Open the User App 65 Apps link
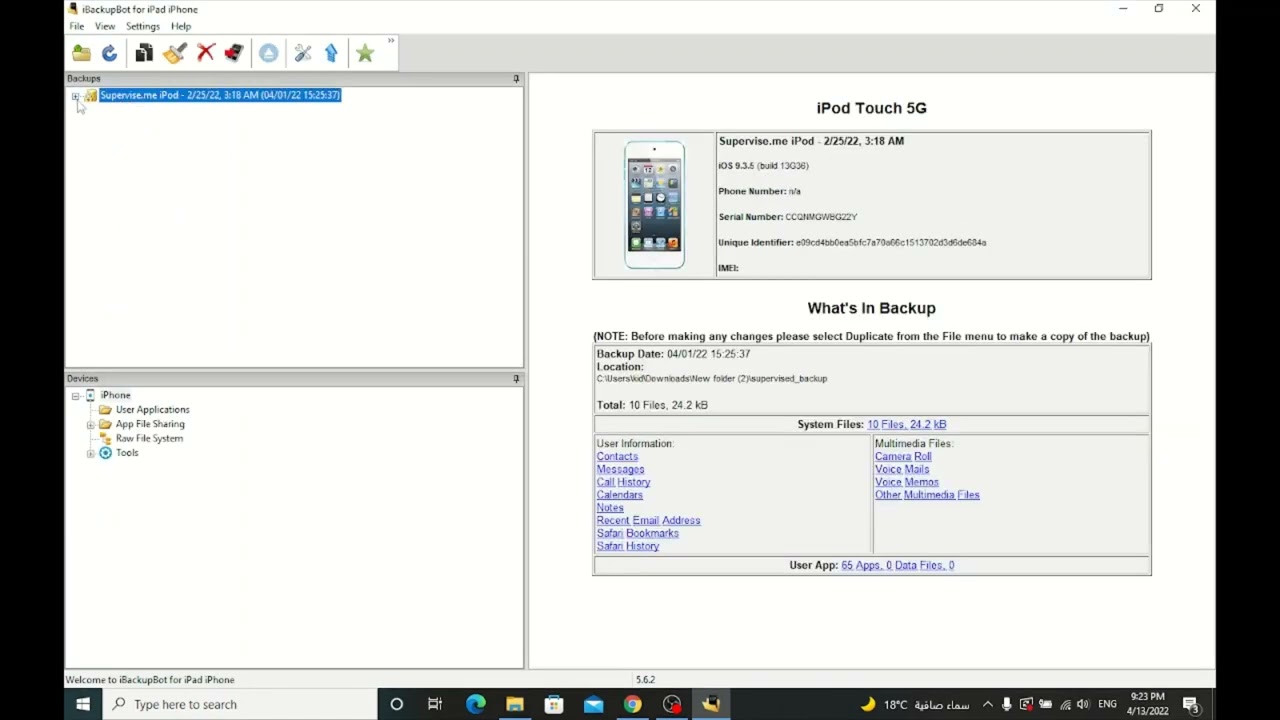 pyautogui.click(x=898, y=565)
